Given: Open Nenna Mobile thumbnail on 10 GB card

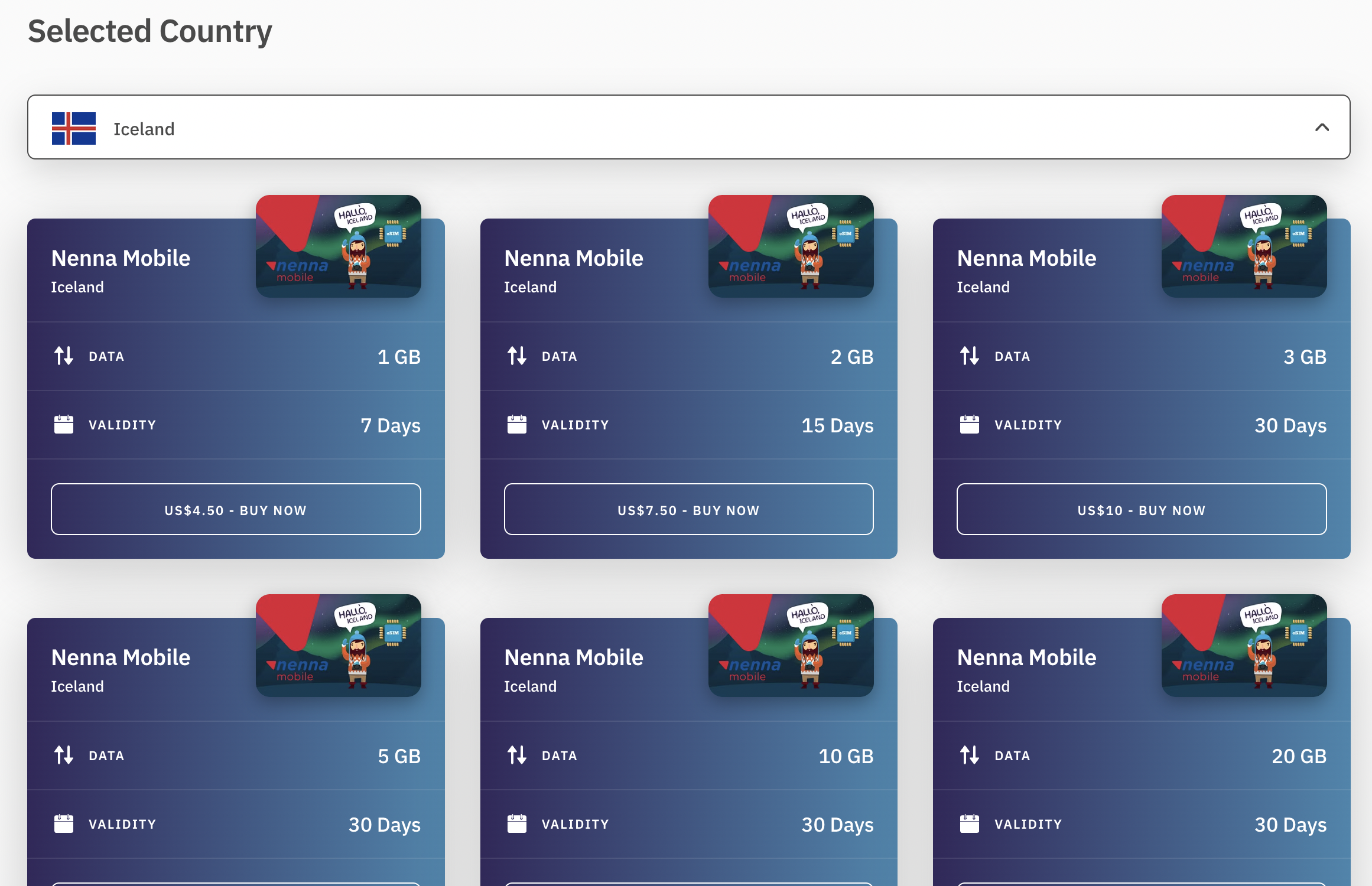Looking at the screenshot, I should pos(791,646).
